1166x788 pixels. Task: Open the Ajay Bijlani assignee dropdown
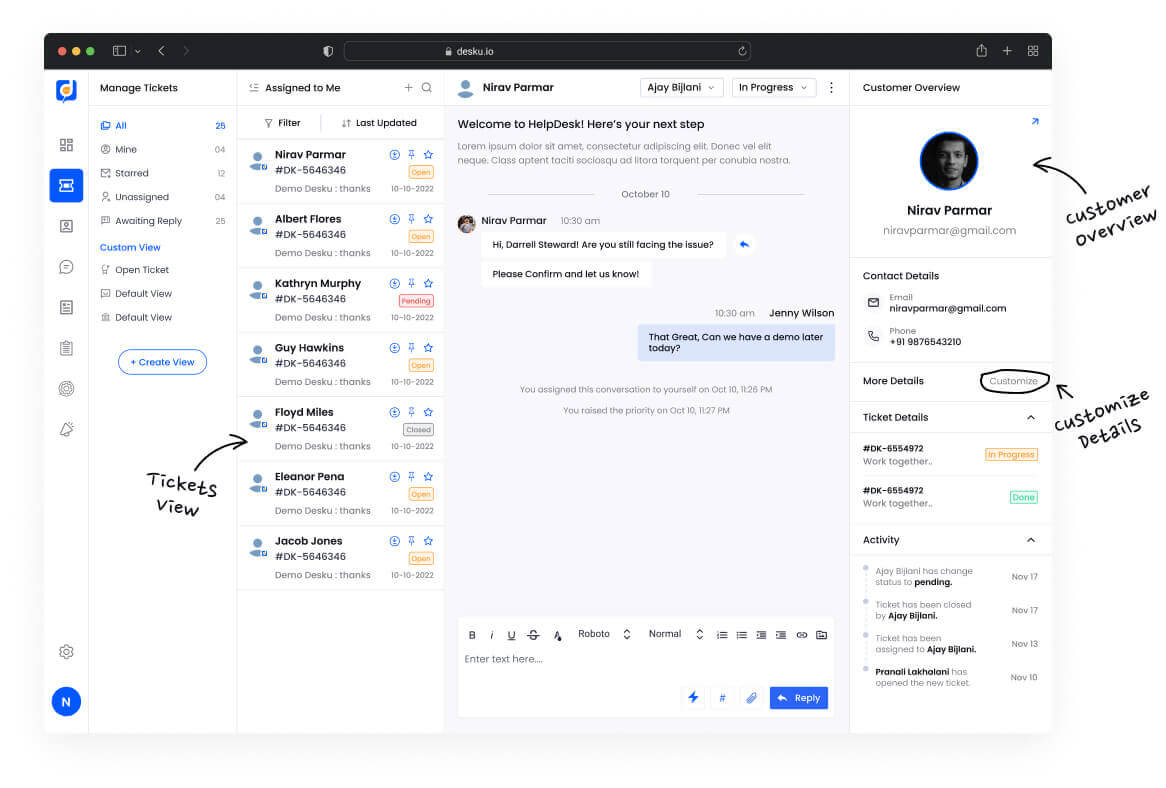tap(681, 87)
